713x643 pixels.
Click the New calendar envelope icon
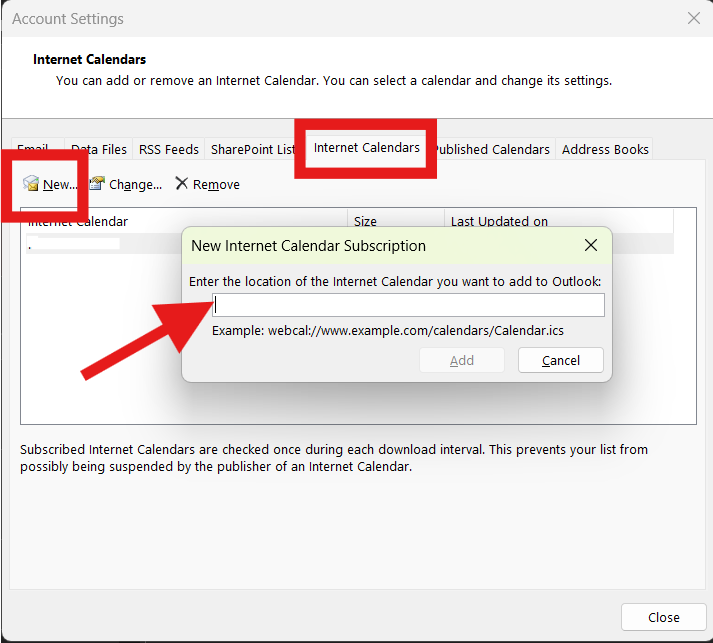pos(31,184)
